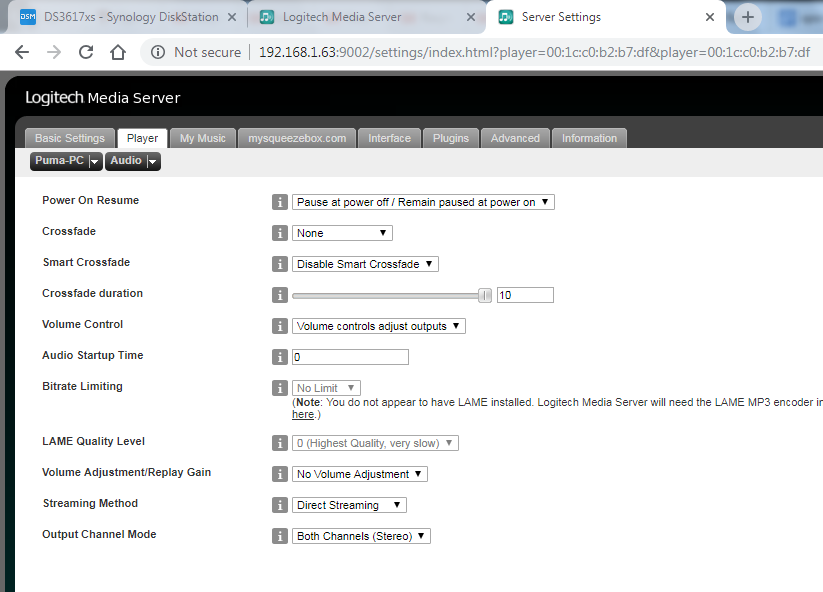The height and width of the screenshot is (592, 823).
Task: Switch to DS3617xs Synology DiskStation browser tab
Action: click(x=126, y=17)
